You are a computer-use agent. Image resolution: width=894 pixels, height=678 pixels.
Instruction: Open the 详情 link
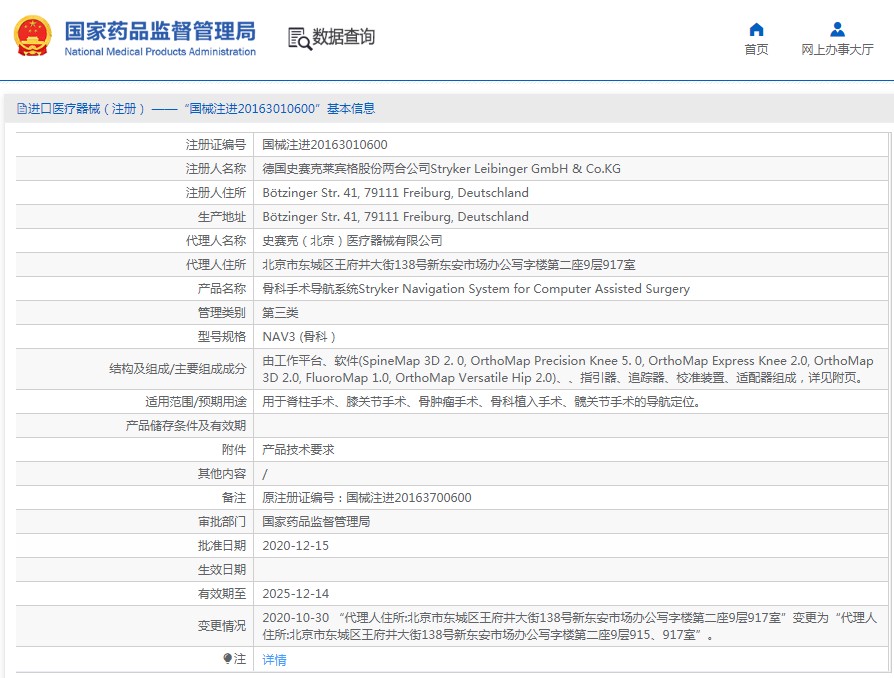pos(274,660)
